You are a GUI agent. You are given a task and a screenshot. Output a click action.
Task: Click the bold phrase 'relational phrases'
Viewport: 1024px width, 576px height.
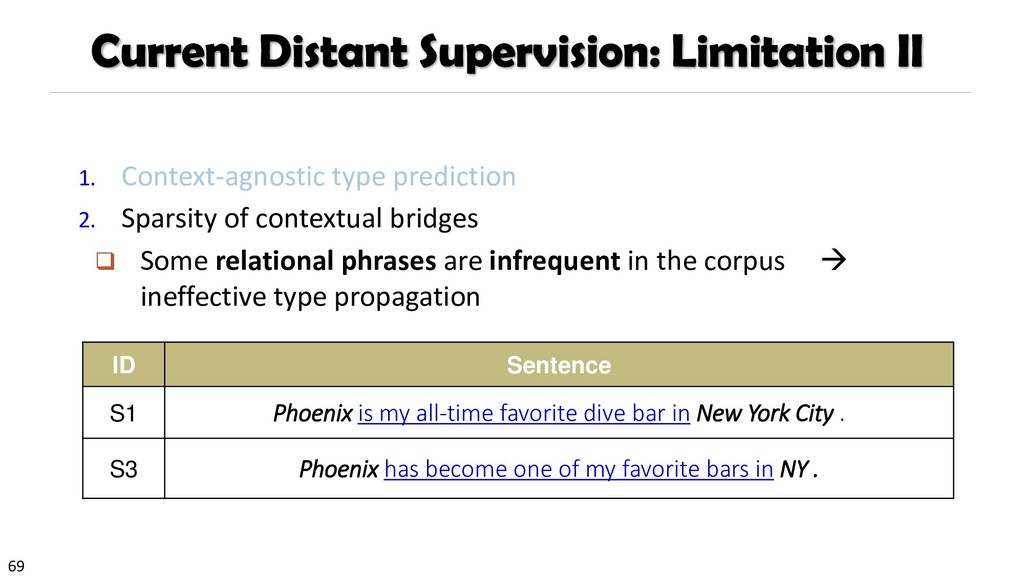pos(326,262)
